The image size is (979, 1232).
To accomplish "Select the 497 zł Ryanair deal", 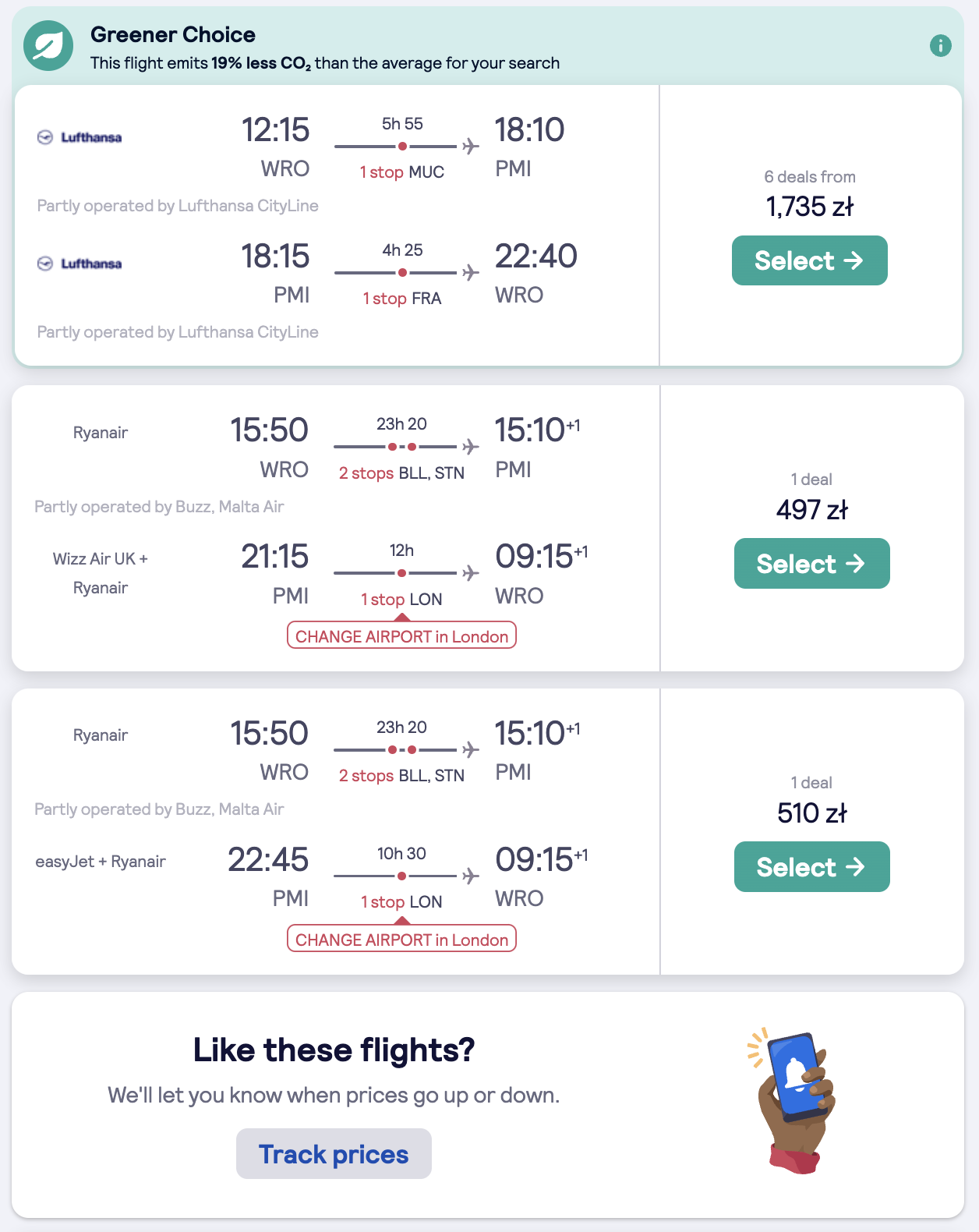I will tap(811, 564).
